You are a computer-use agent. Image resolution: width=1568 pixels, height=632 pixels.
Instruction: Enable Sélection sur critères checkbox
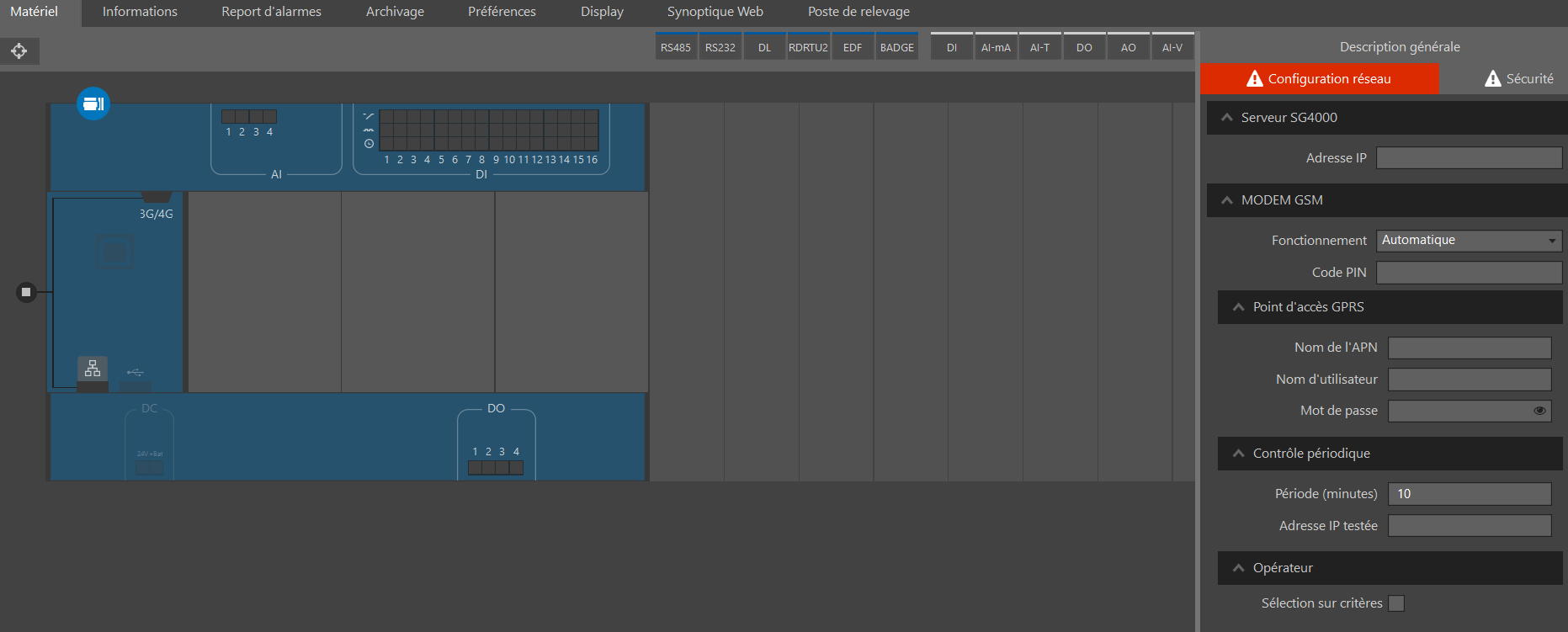point(1396,603)
